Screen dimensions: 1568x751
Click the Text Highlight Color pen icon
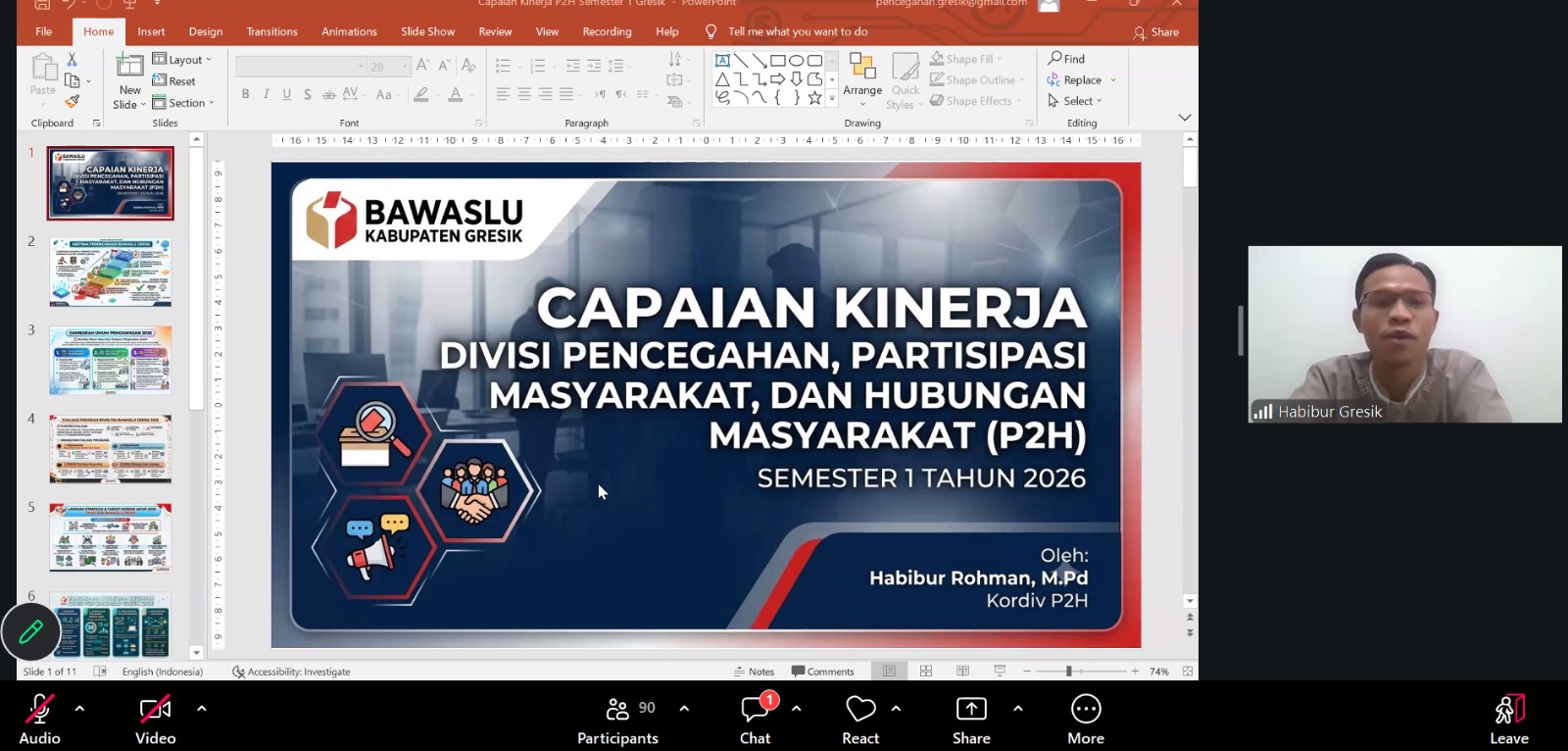coord(421,94)
